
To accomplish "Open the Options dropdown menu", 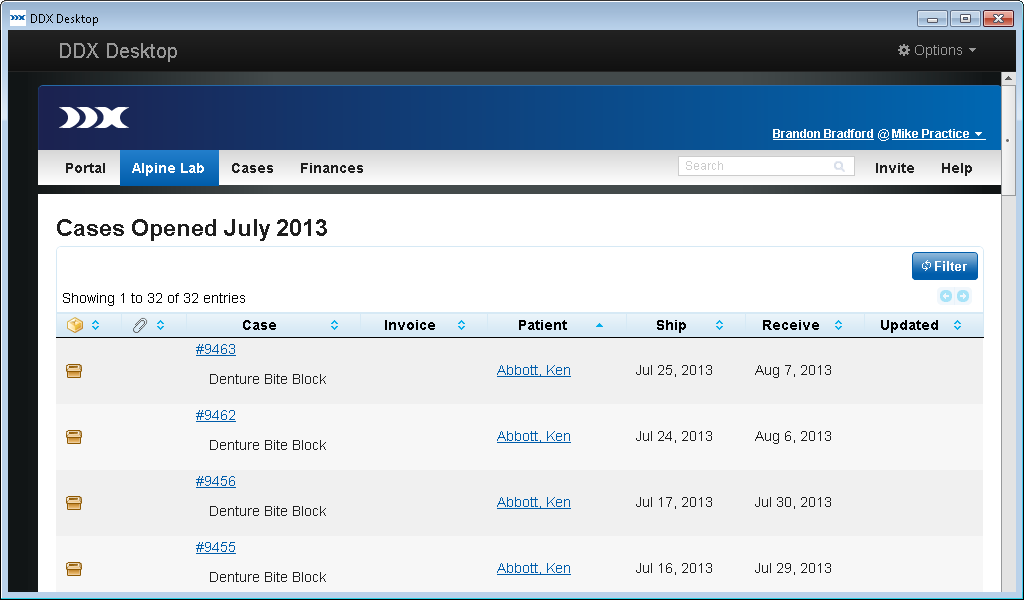I will click(936, 50).
